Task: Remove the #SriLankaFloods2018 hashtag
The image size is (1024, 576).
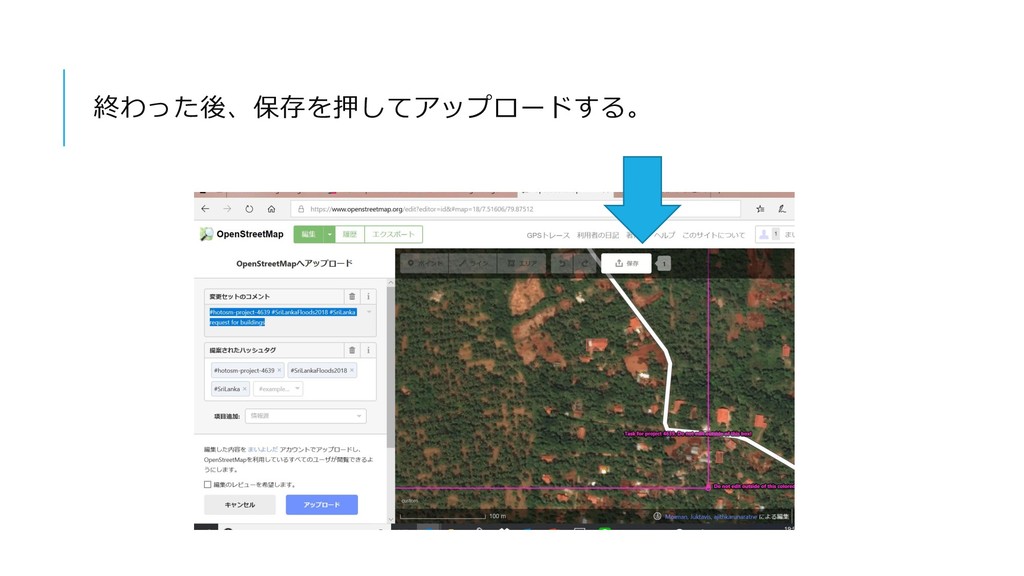Action: click(352, 370)
